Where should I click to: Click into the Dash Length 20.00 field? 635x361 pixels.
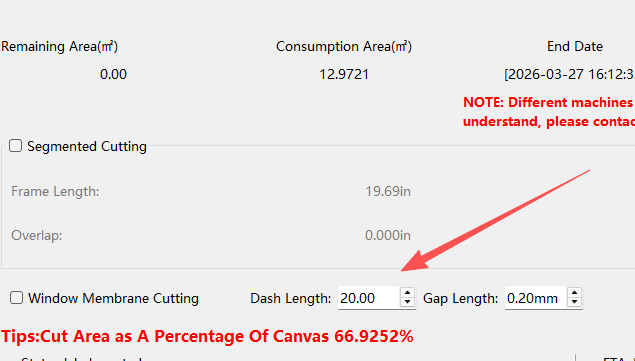(369, 298)
